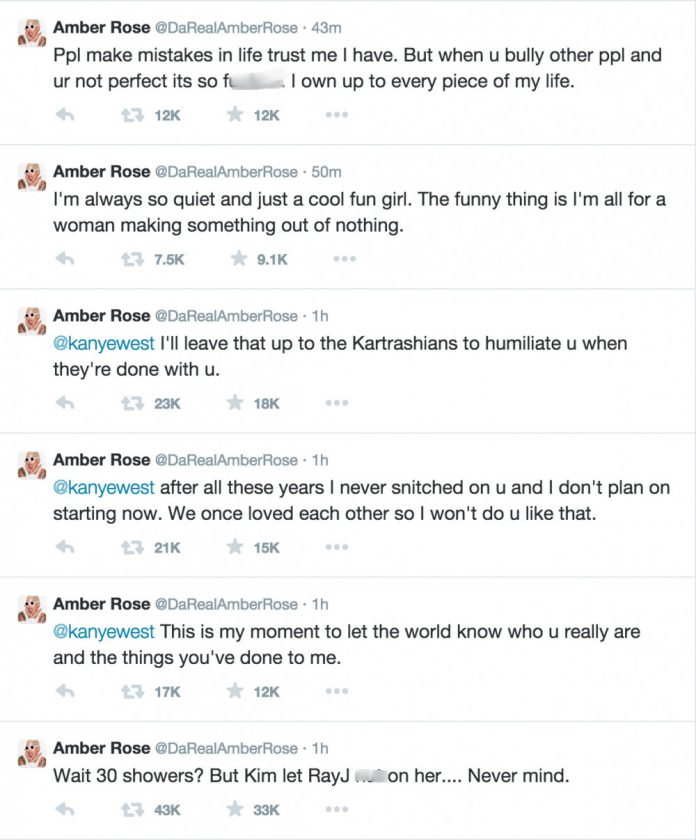
Task: Star the "moment to let the world know" tweet
Action: [236, 691]
